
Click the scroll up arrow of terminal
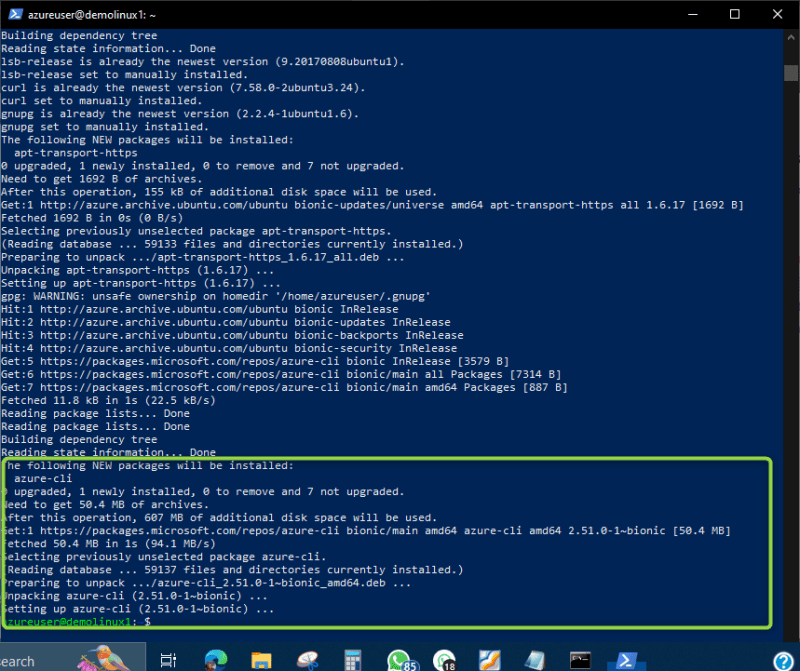click(791, 37)
